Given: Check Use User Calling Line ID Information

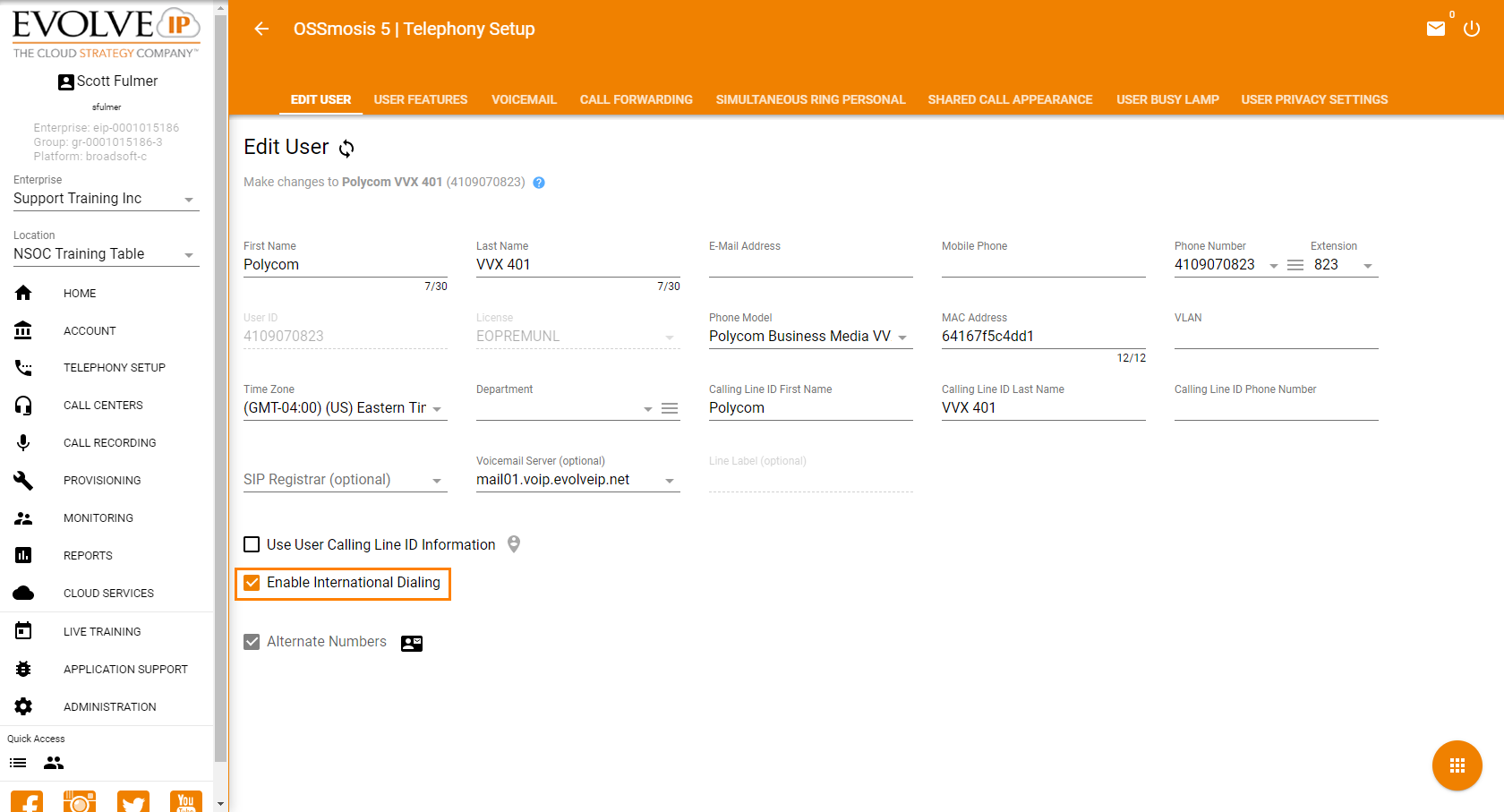Looking at the screenshot, I should [x=252, y=544].
